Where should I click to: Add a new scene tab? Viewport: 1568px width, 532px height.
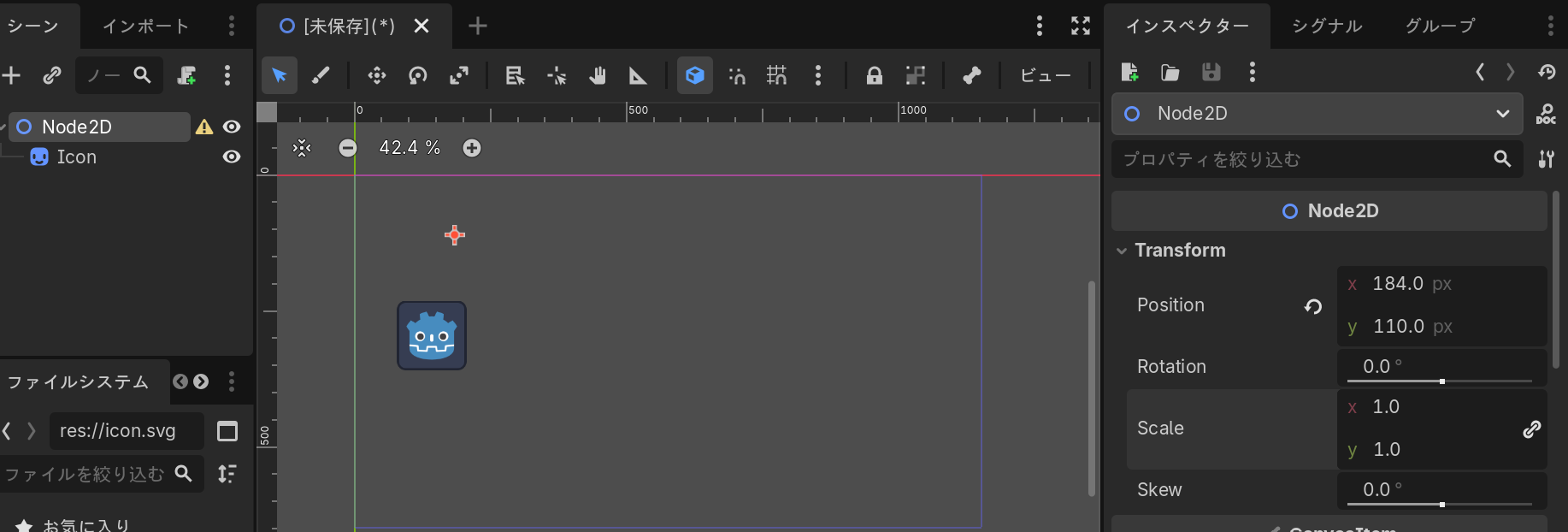(x=478, y=26)
